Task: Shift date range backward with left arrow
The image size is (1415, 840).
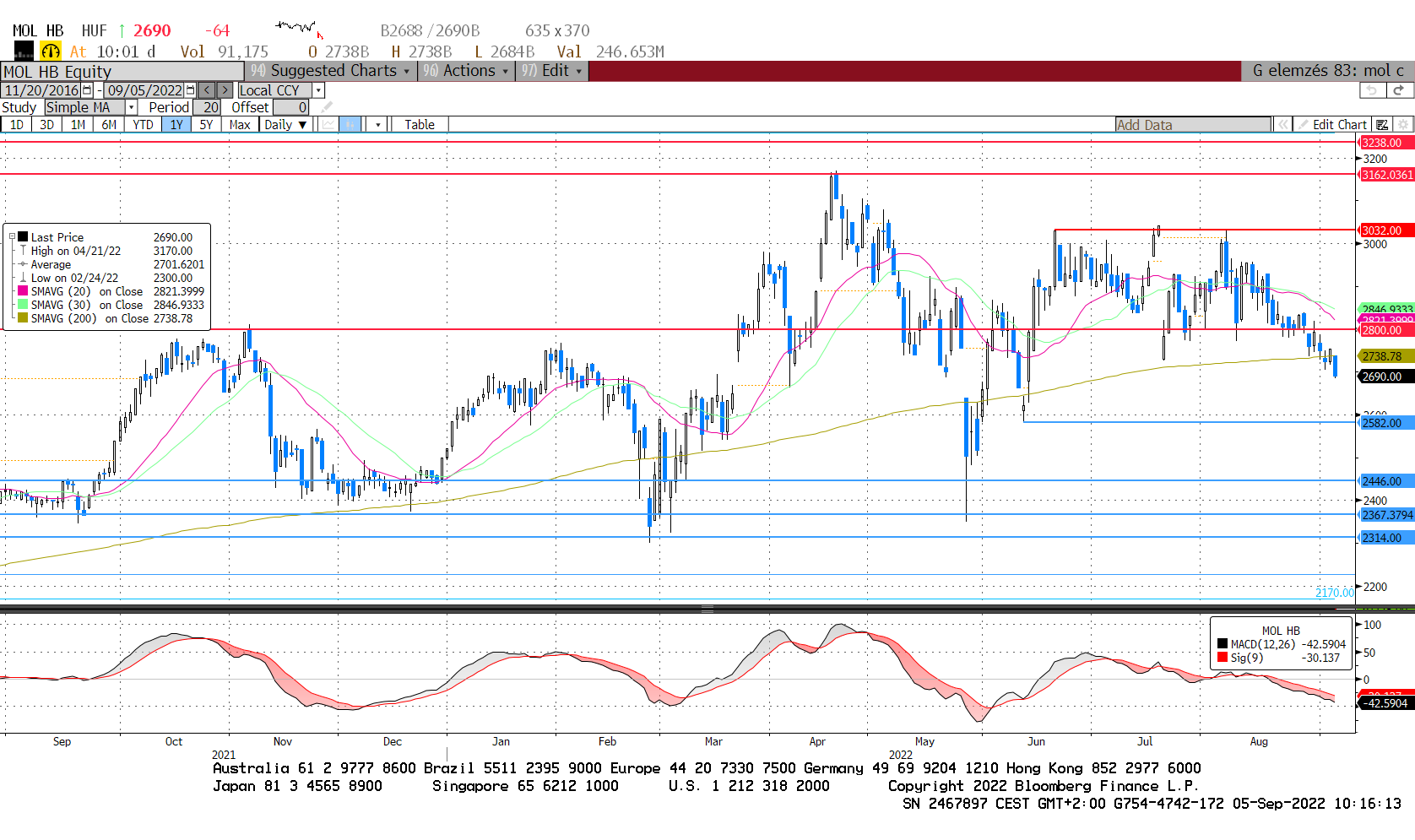Action: (x=207, y=90)
